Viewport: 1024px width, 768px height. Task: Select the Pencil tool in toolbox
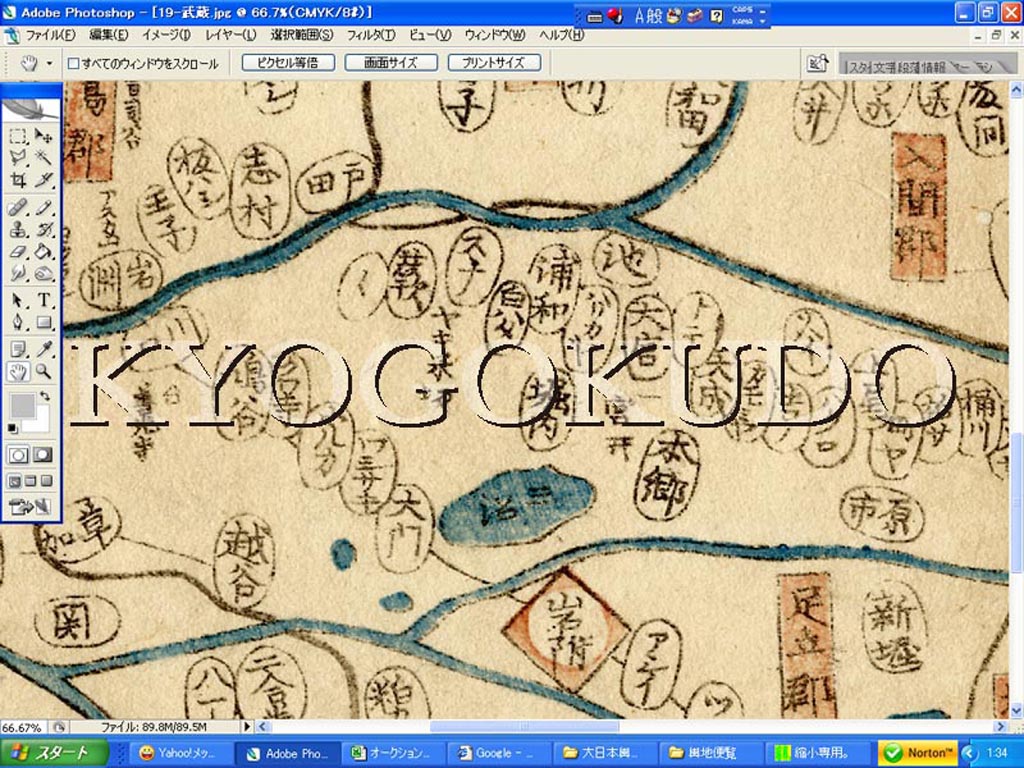coord(43,208)
